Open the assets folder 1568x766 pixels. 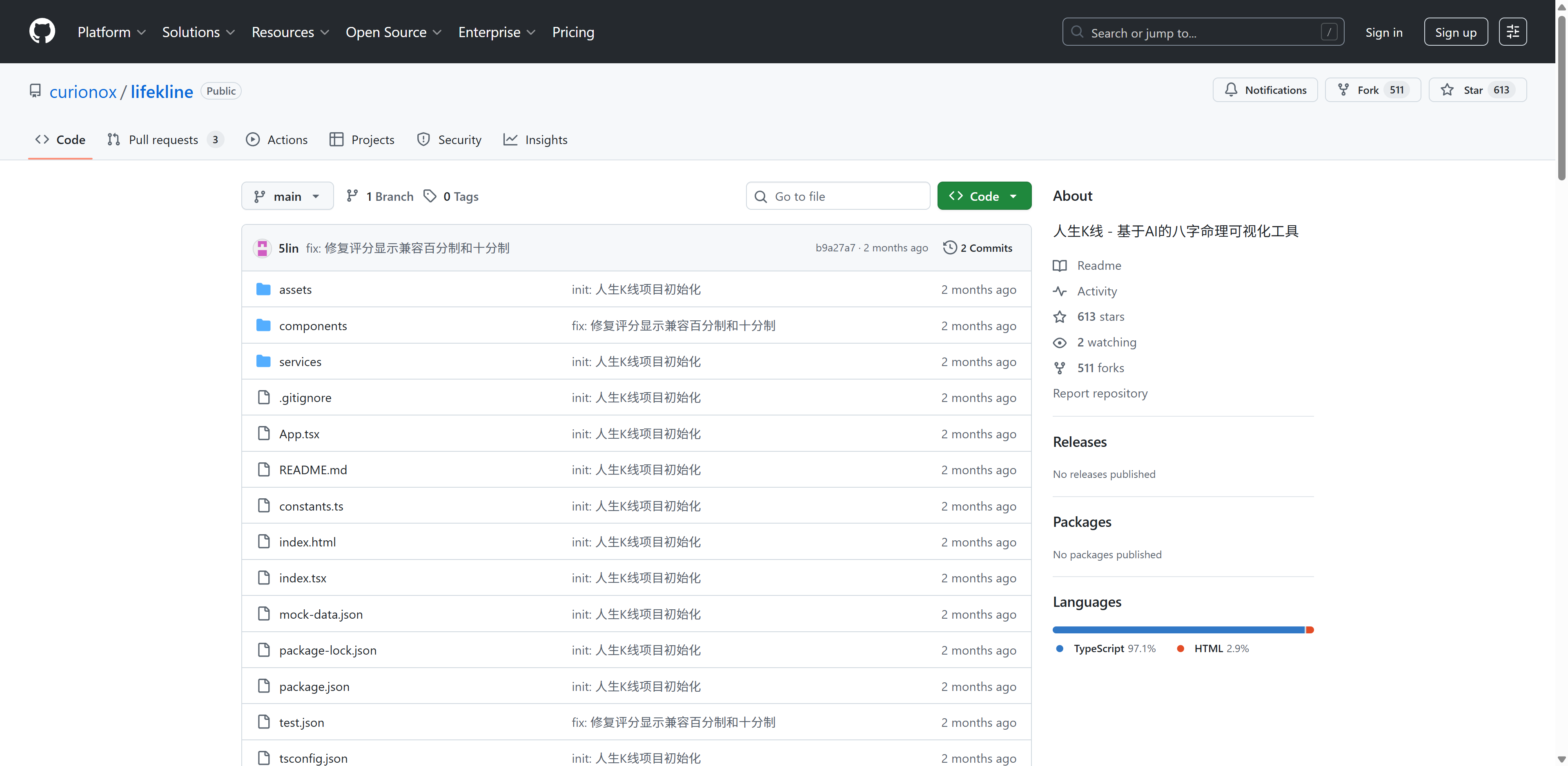[x=295, y=290]
